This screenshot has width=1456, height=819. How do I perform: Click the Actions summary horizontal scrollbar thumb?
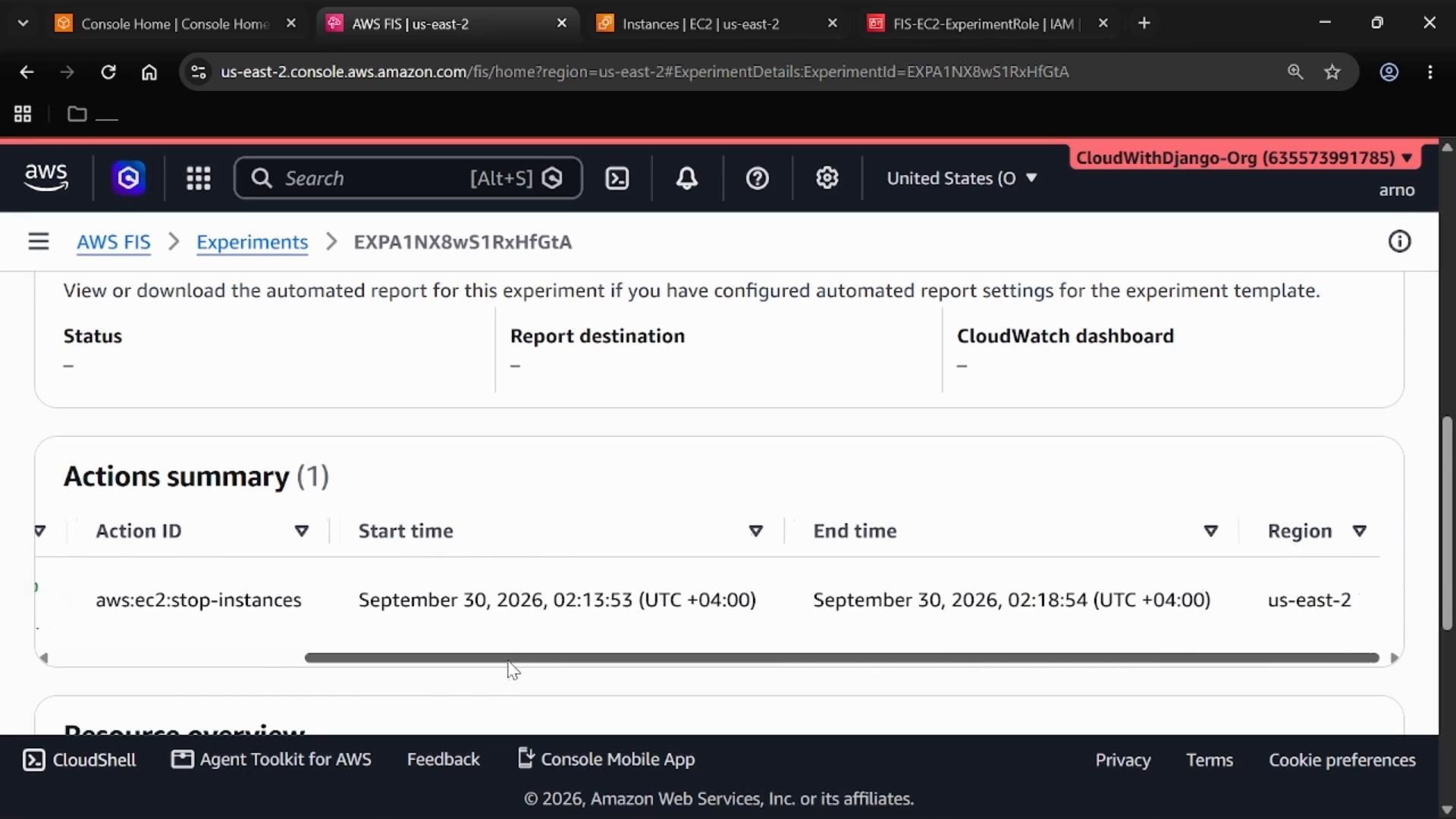click(842, 657)
